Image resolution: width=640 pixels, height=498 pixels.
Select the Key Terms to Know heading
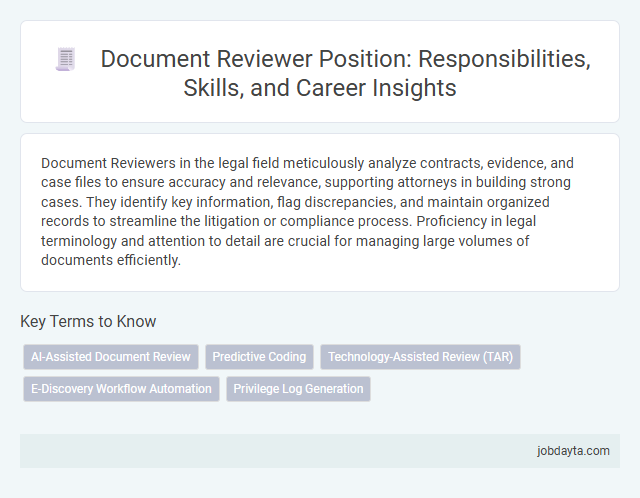[88, 321]
